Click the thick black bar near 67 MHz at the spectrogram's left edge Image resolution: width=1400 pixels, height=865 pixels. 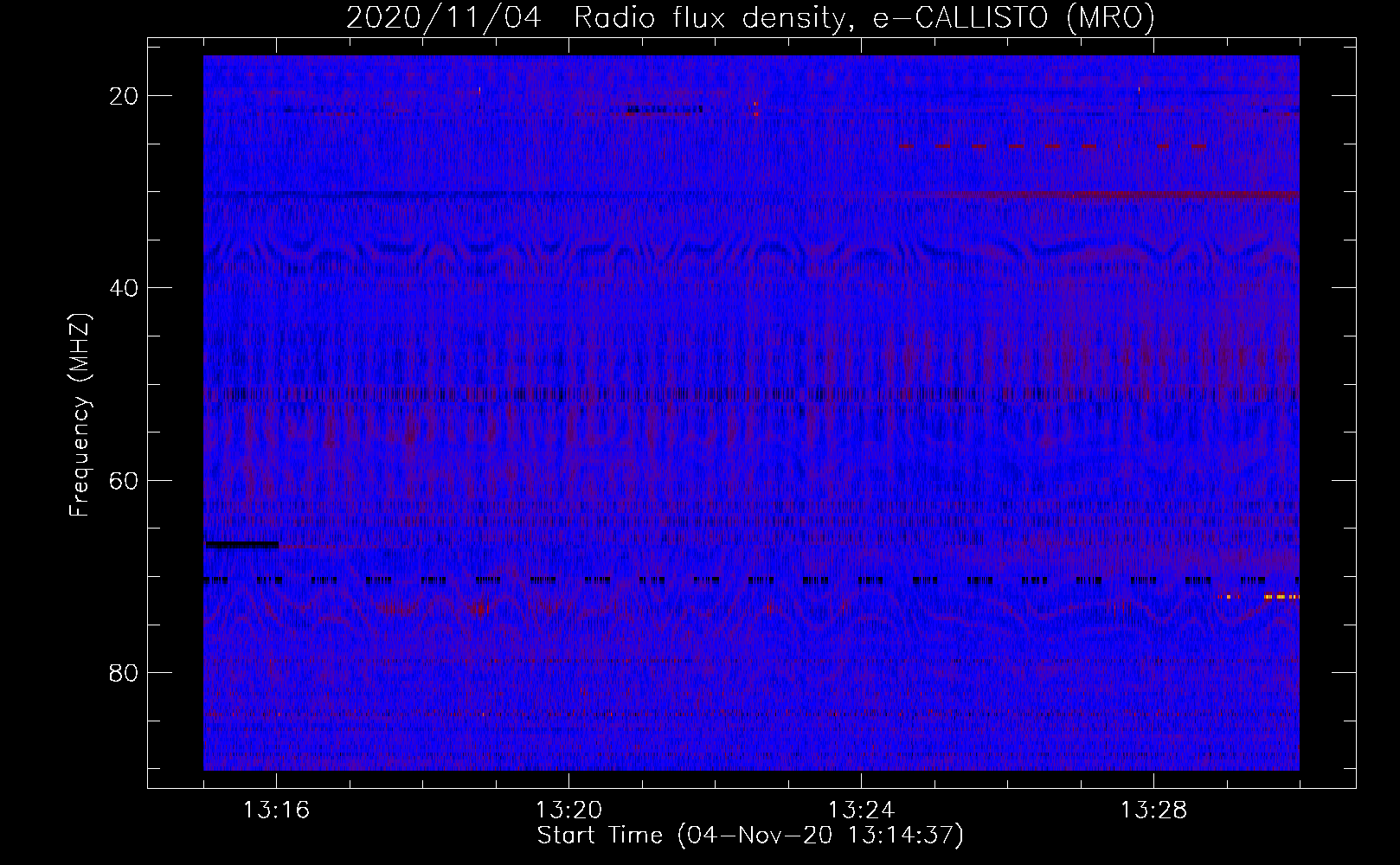[241, 544]
